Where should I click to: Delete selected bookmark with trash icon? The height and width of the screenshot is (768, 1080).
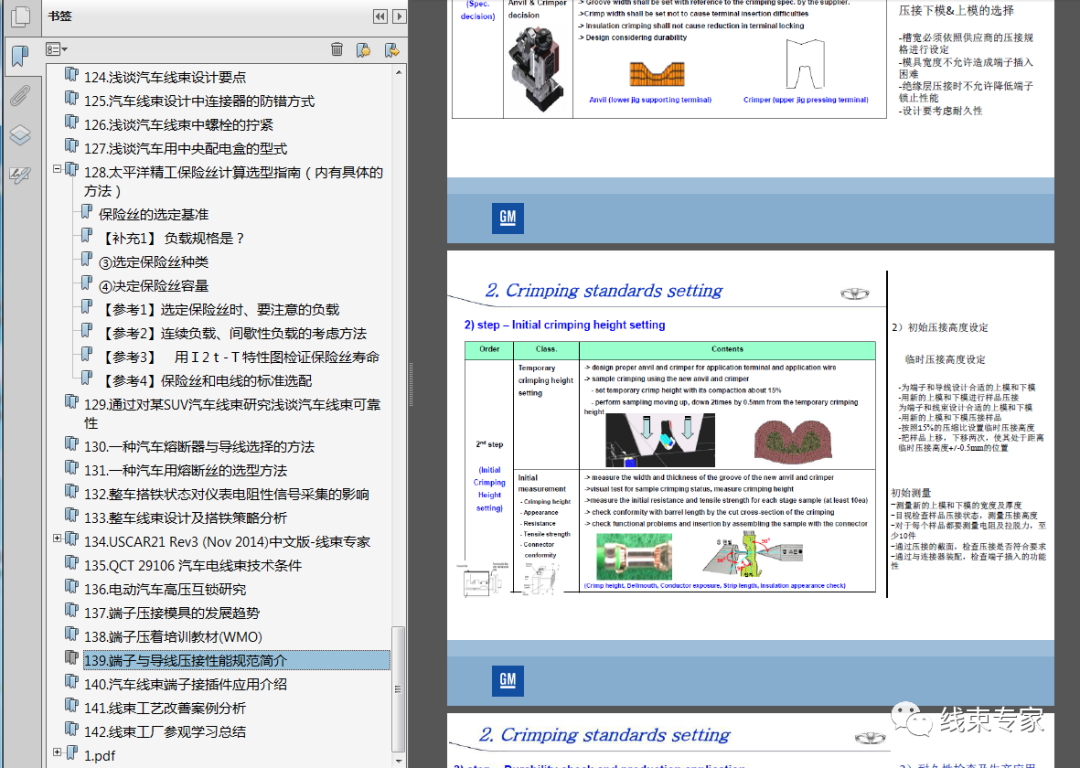[337, 50]
